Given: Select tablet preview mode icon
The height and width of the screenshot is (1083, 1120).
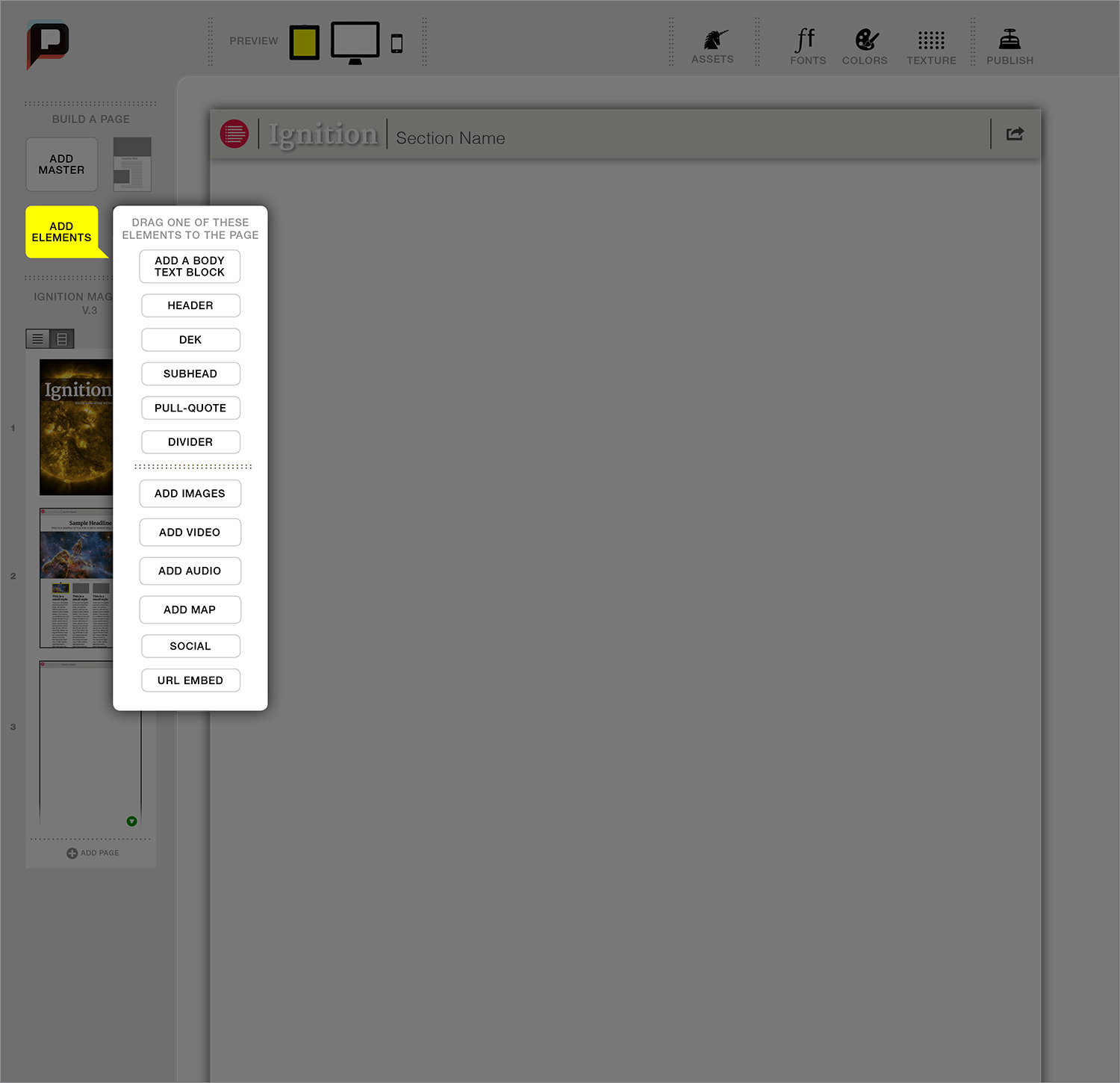Looking at the screenshot, I should coord(305,43).
